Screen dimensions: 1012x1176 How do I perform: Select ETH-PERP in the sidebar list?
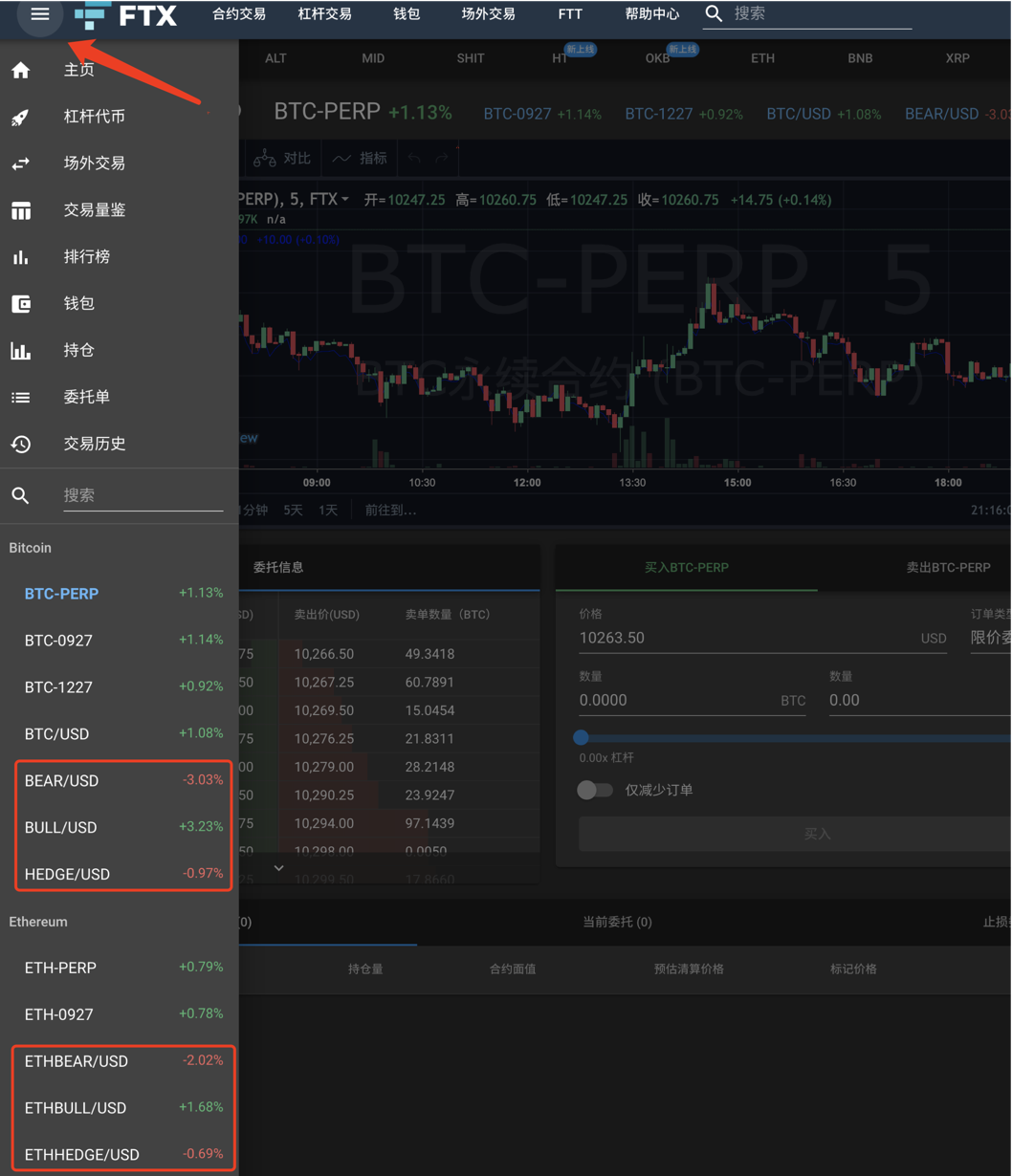[x=120, y=968]
